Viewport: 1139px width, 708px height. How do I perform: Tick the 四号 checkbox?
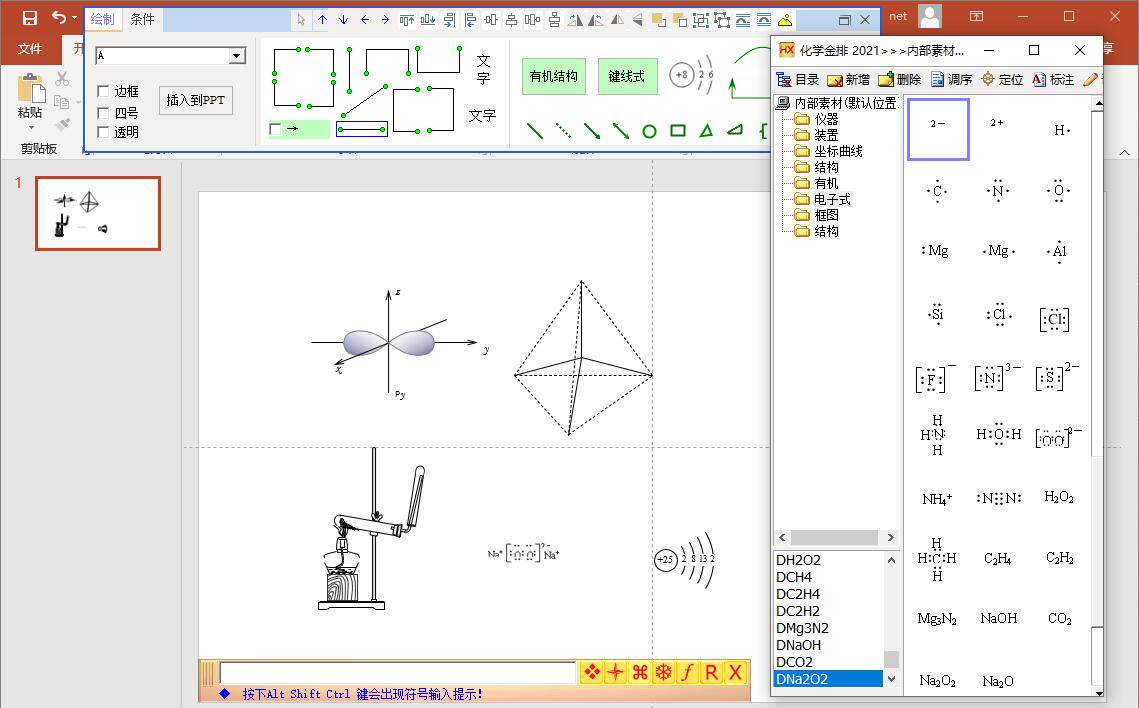pos(103,113)
